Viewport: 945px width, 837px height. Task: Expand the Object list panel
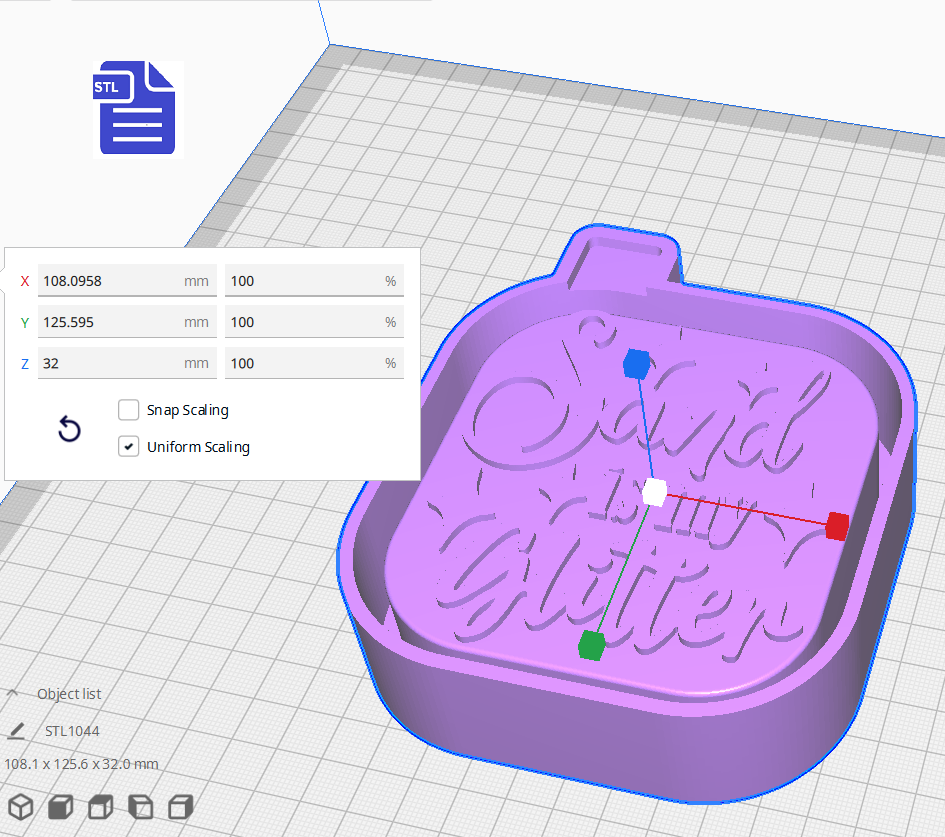(x=68, y=693)
